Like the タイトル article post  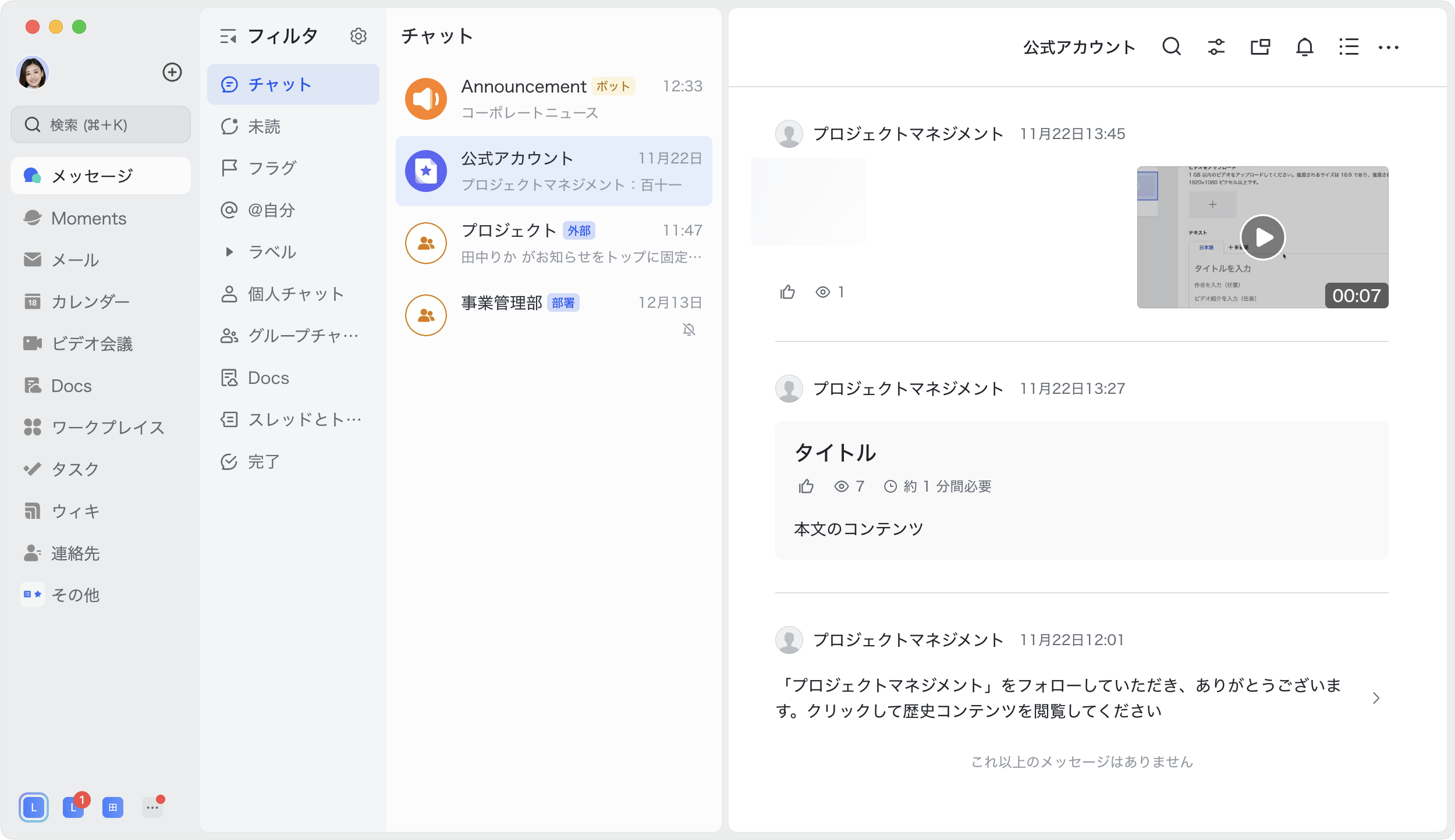pyautogui.click(x=805, y=486)
